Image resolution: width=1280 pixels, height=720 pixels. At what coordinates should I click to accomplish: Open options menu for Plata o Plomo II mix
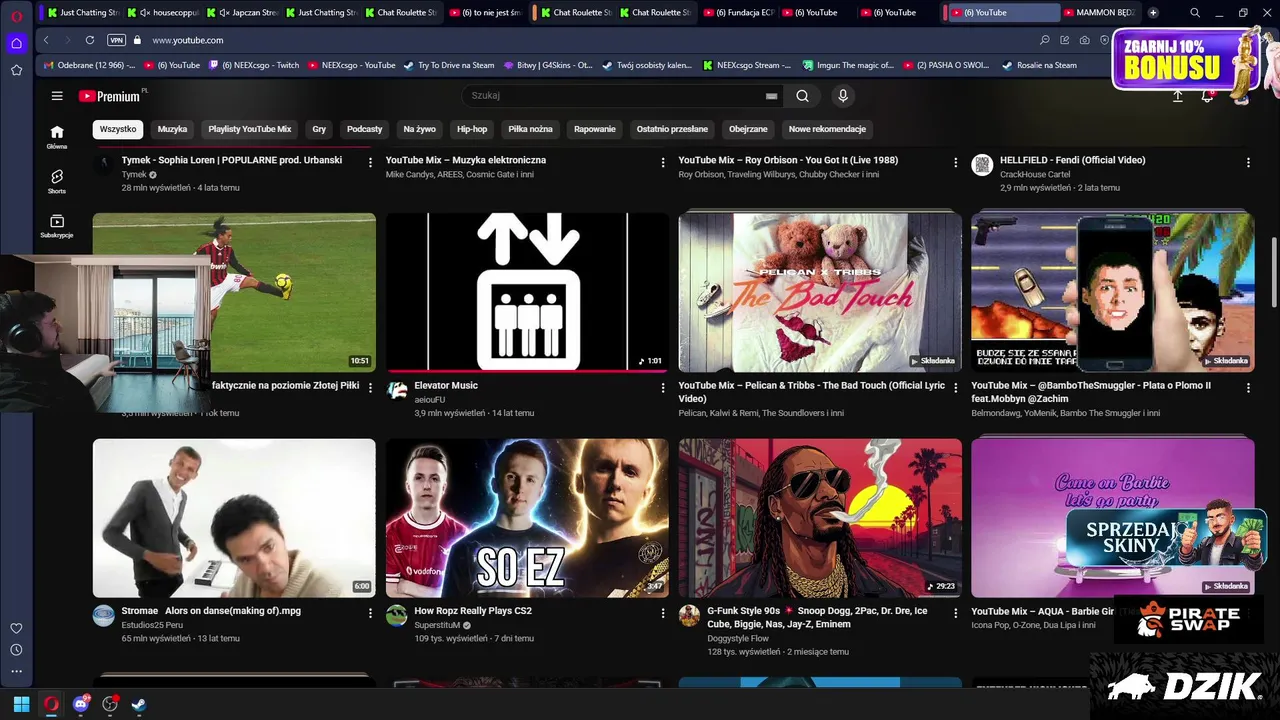pyautogui.click(x=1248, y=387)
